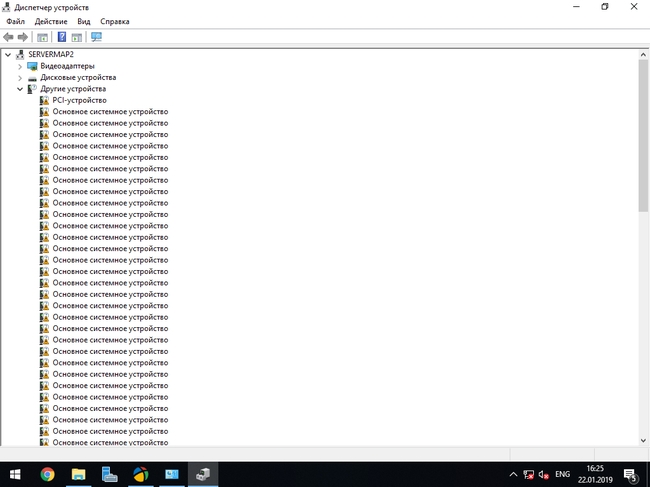
Task: Open the Файл menu
Action: [16, 22]
